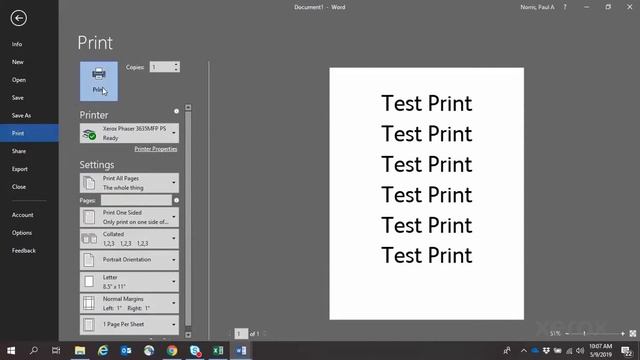Open the notification center icon
This screenshot has height=360, width=640.
627,350
